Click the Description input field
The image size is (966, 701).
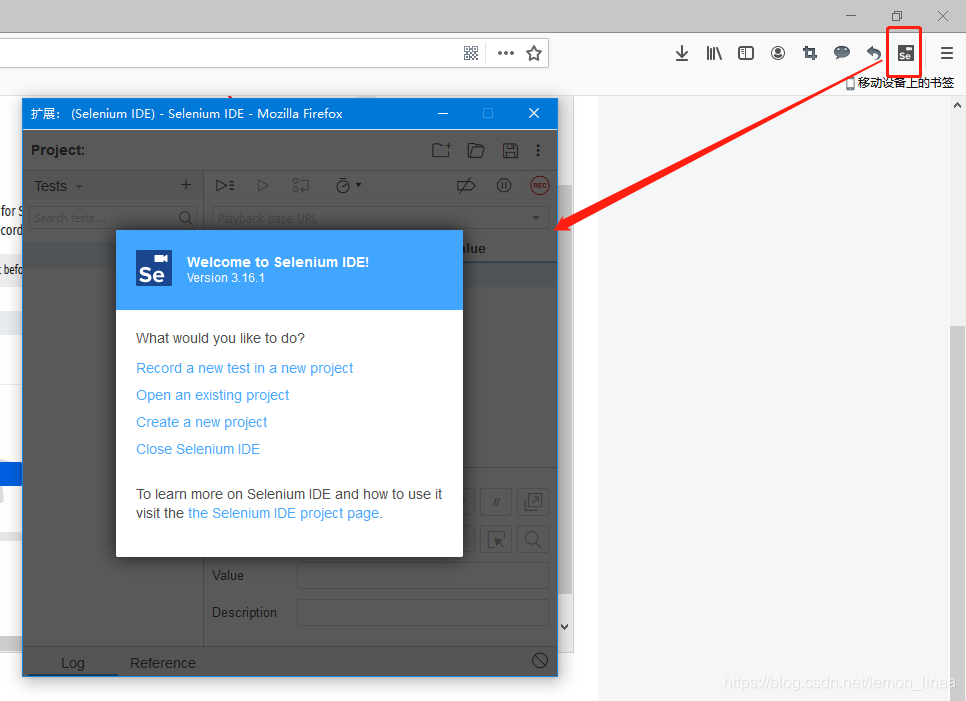(x=423, y=612)
